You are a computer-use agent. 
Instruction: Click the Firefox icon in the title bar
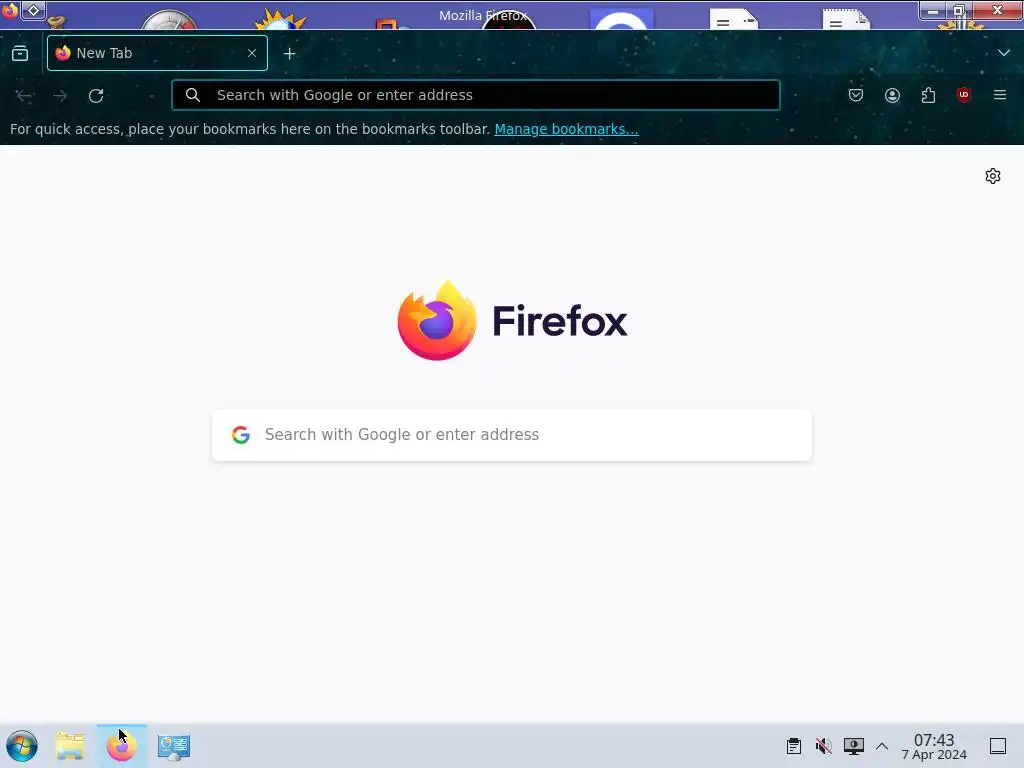point(9,10)
